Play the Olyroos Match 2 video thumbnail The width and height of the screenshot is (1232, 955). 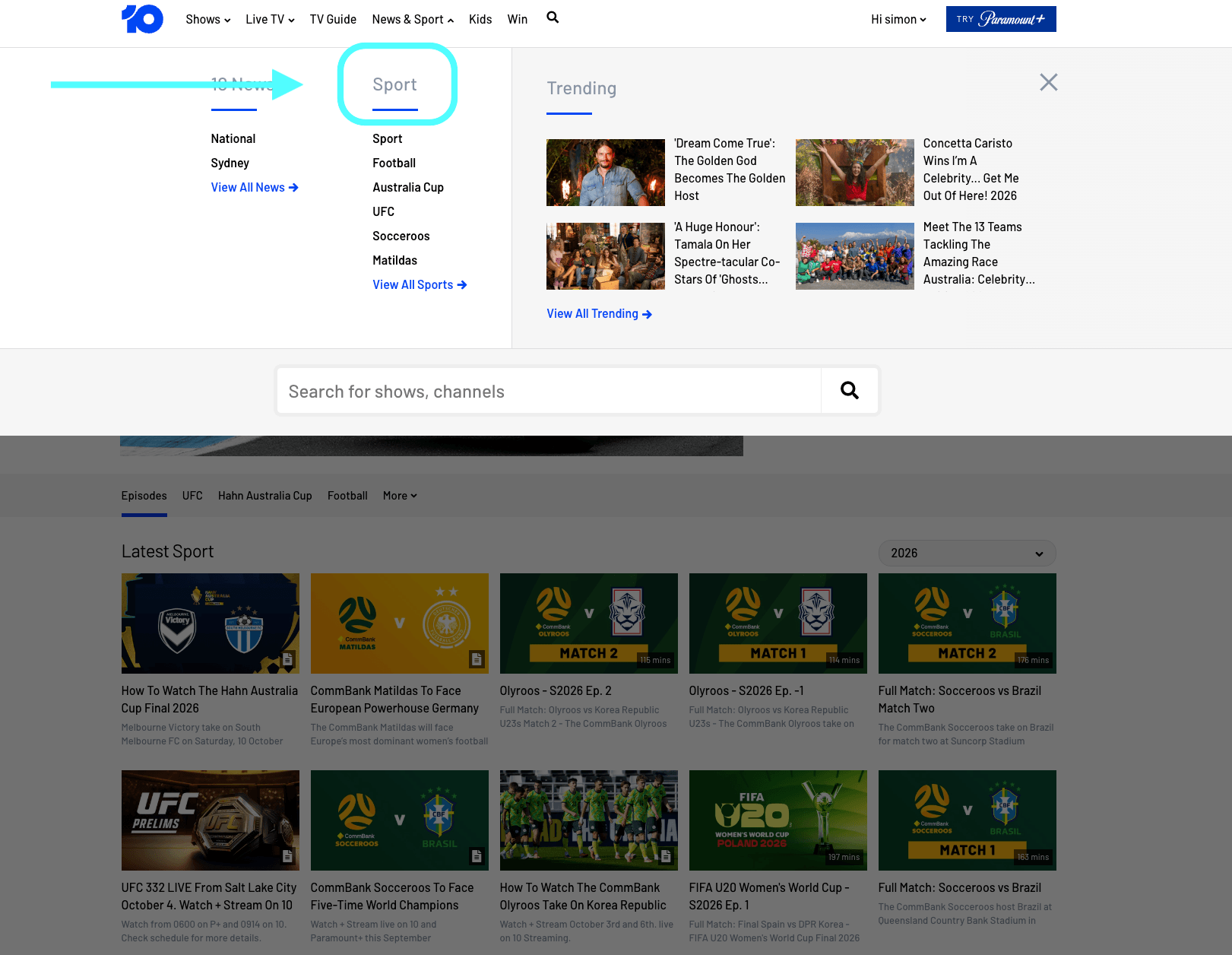point(589,623)
